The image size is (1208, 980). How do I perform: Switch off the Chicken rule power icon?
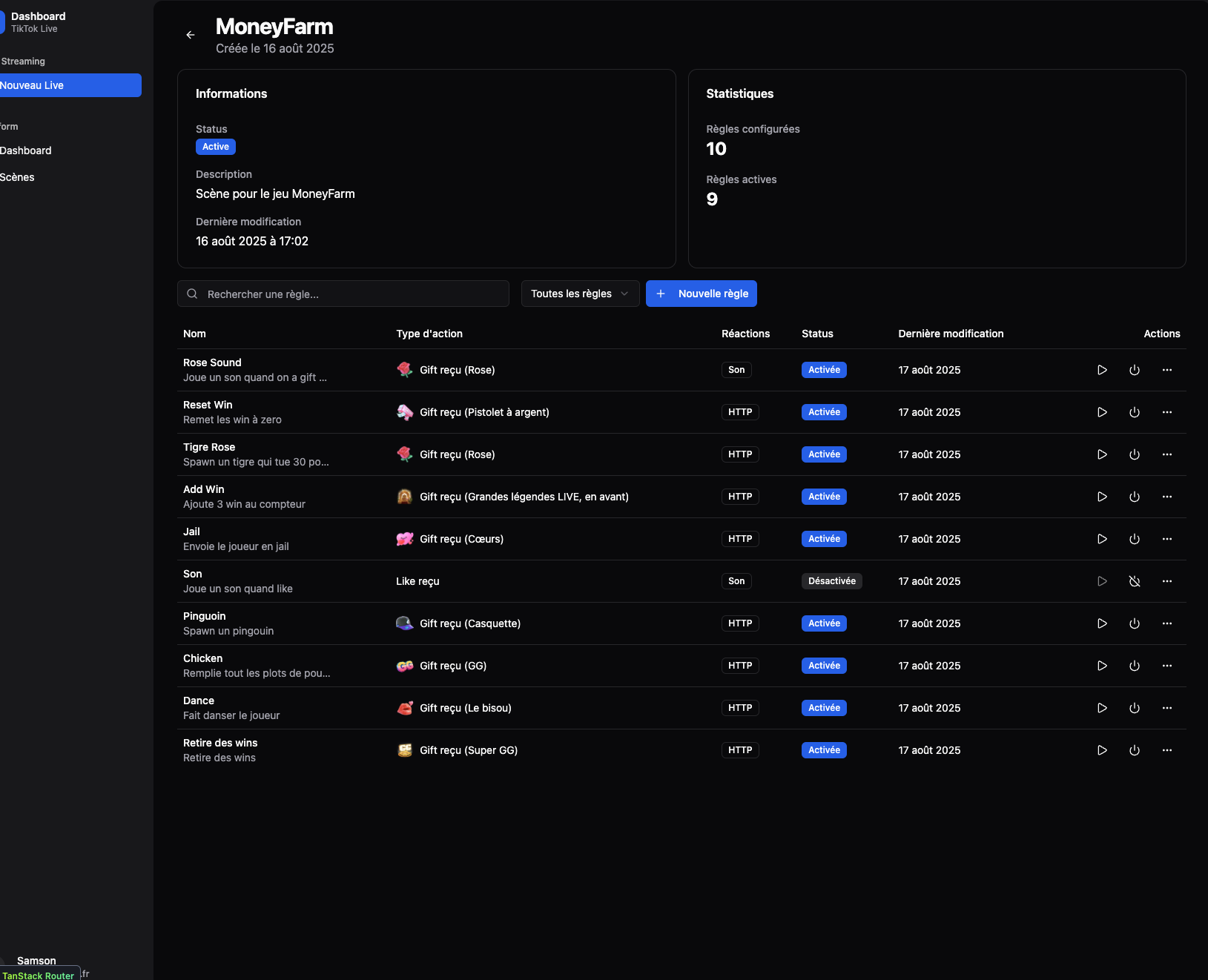(x=1135, y=666)
